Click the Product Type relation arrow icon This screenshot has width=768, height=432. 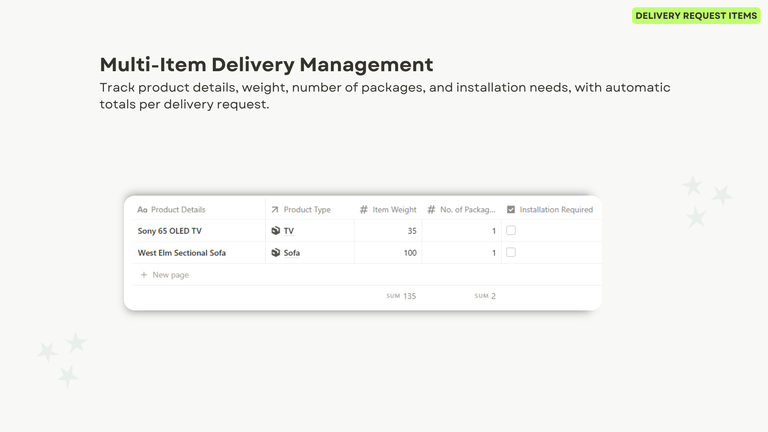(x=275, y=210)
